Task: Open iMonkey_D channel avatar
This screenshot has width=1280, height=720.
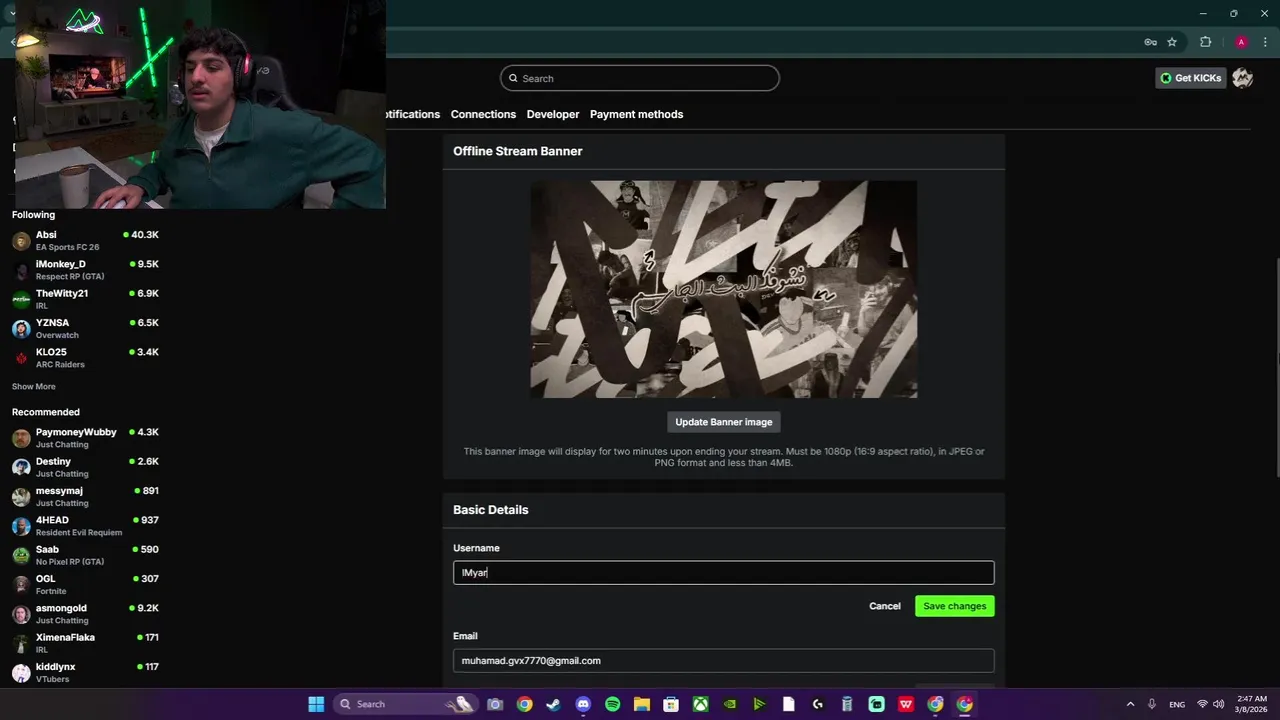Action: coord(21,270)
